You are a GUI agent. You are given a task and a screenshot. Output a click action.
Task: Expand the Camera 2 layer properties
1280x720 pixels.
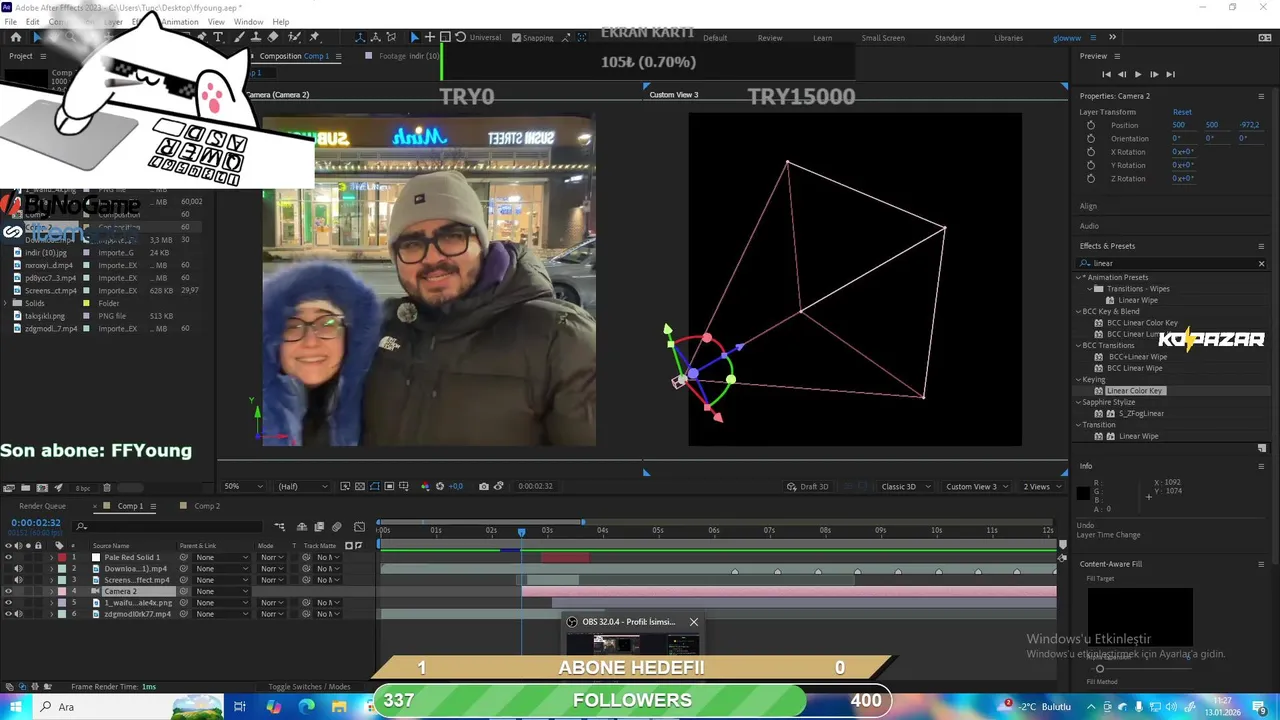coord(52,591)
